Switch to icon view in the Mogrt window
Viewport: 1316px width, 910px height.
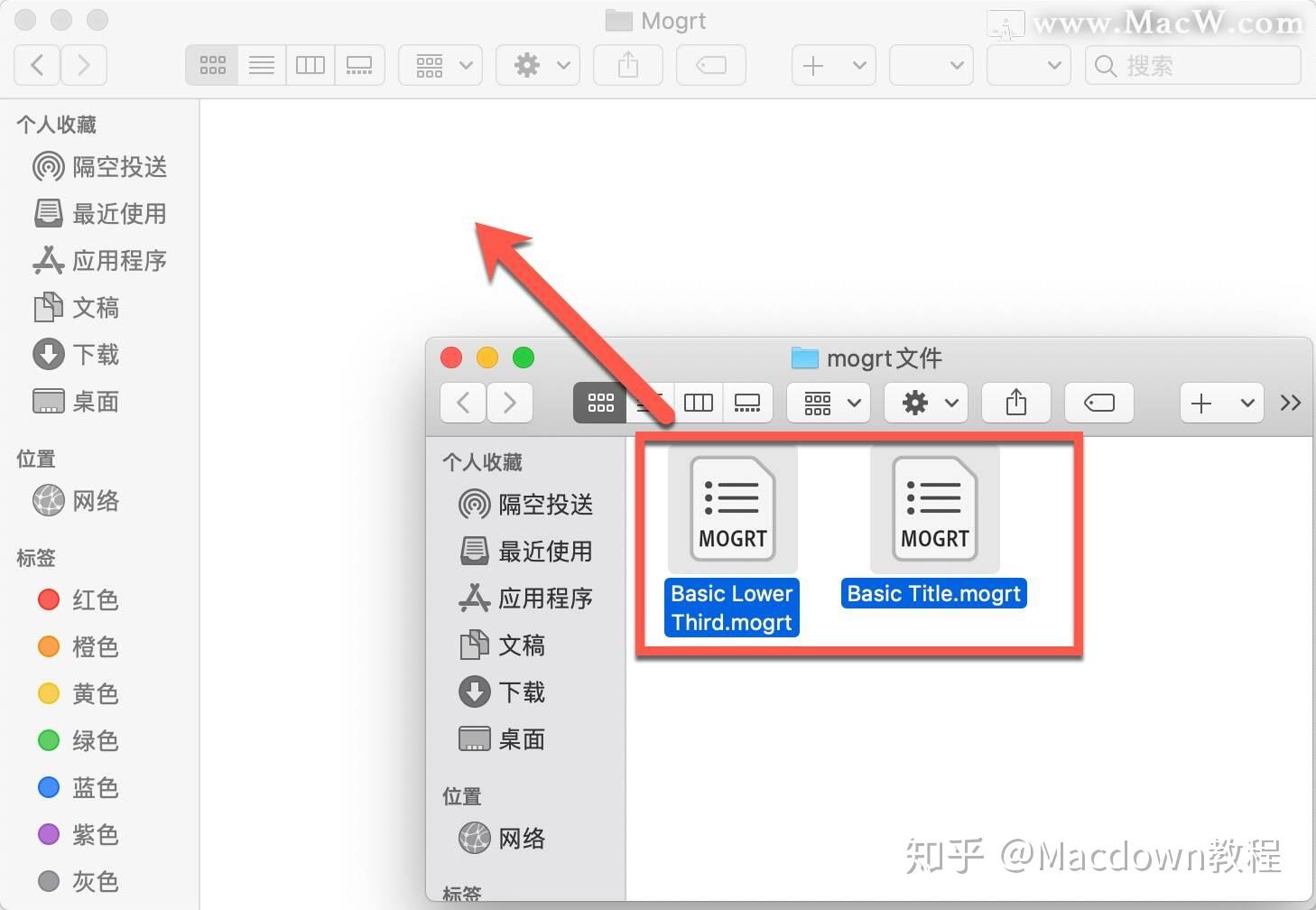click(212, 64)
